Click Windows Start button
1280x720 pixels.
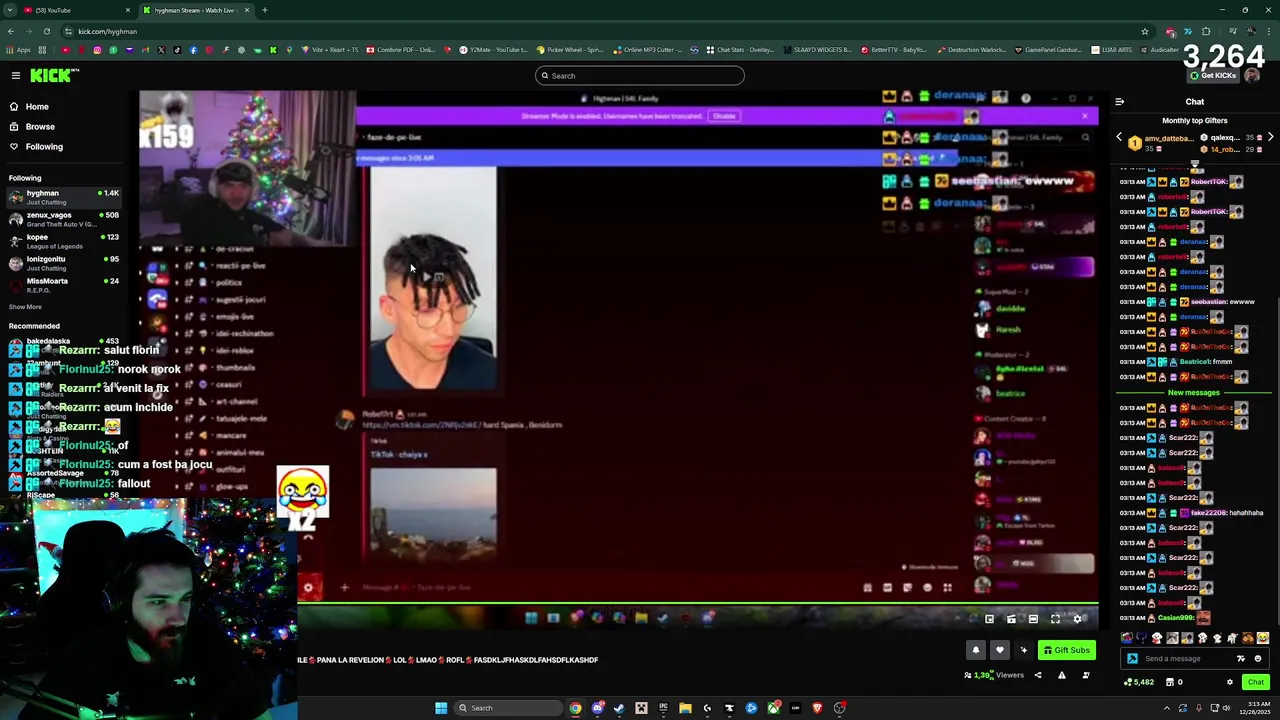click(440, 708)
